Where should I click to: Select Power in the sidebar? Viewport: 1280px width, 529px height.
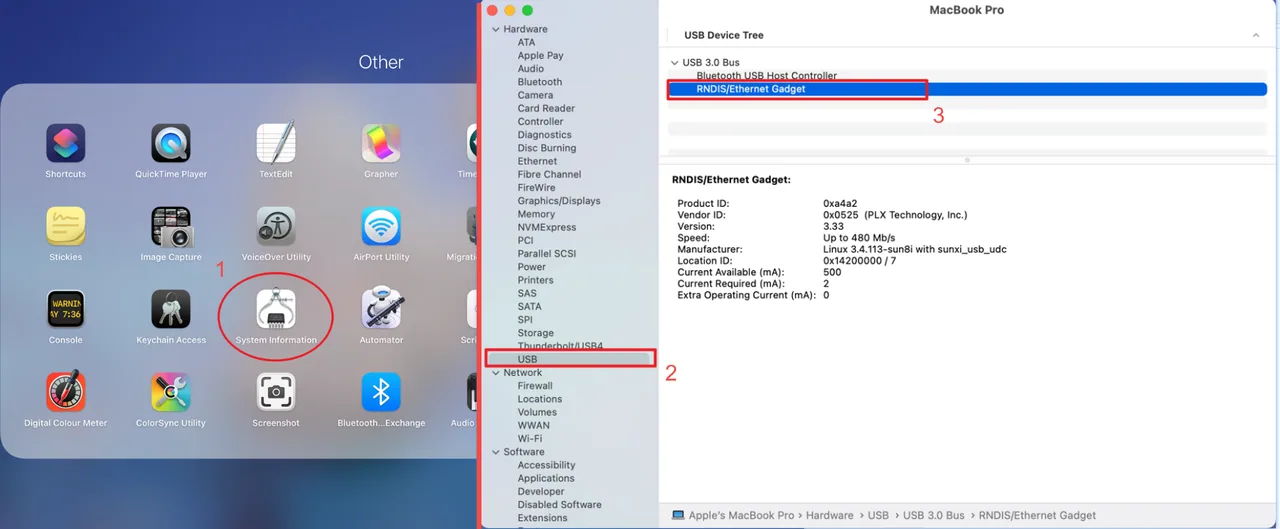pyautogui.click(x=532, y=267)
